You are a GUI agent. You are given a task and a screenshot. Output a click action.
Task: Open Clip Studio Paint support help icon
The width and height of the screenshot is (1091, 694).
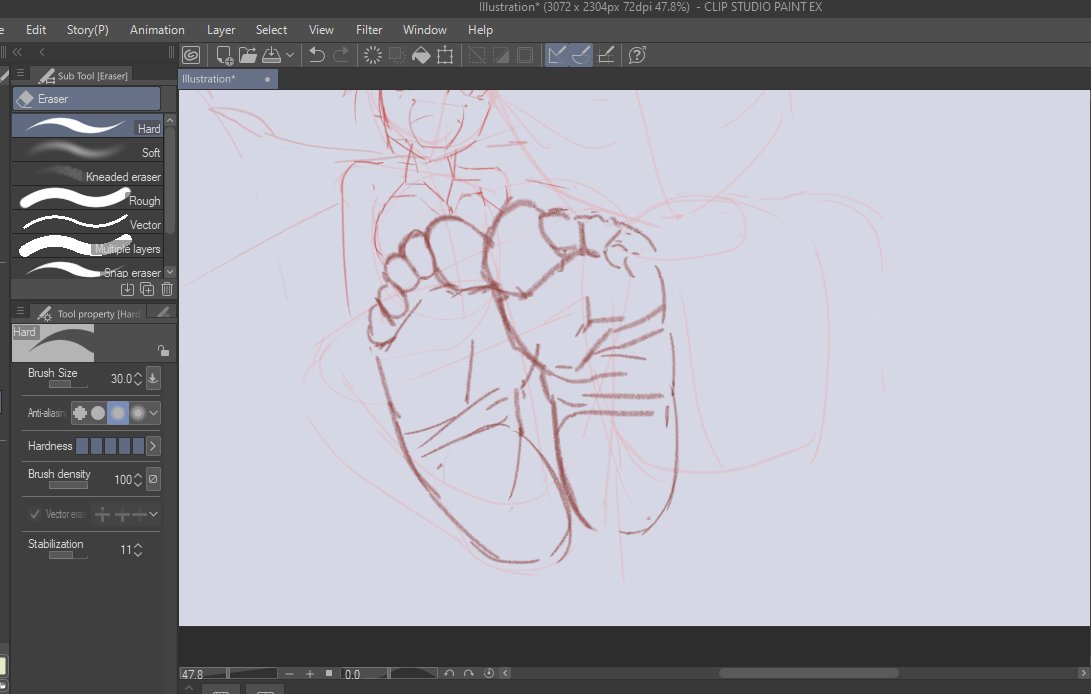click(x=637, y=55)
